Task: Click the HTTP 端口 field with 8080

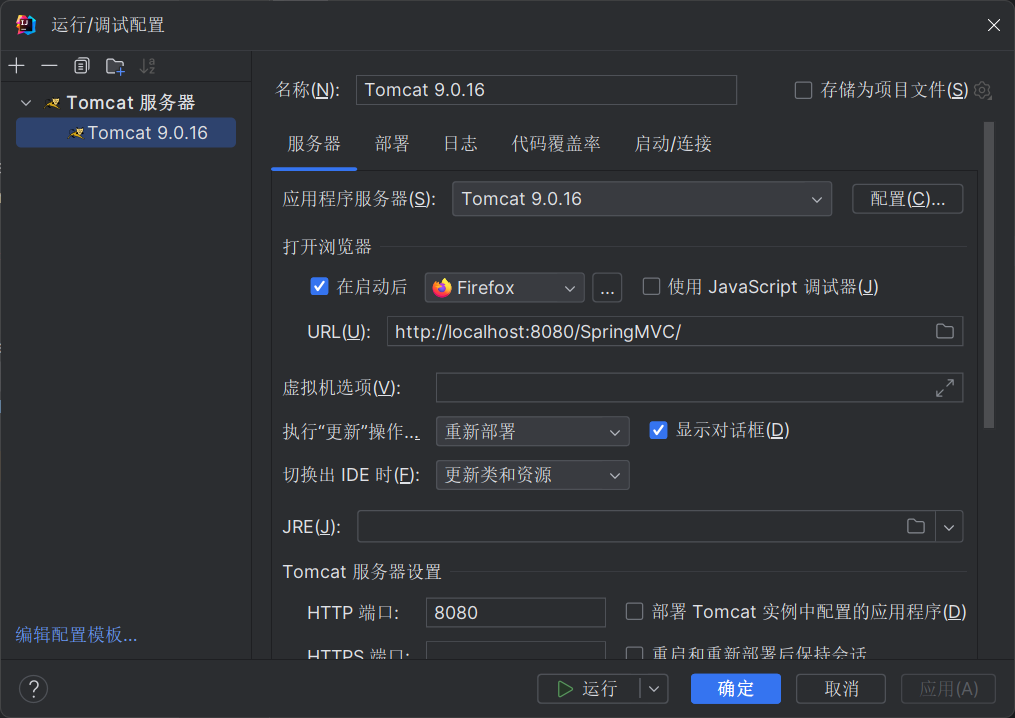Action: pyautogui.click(x=515, y=612)
